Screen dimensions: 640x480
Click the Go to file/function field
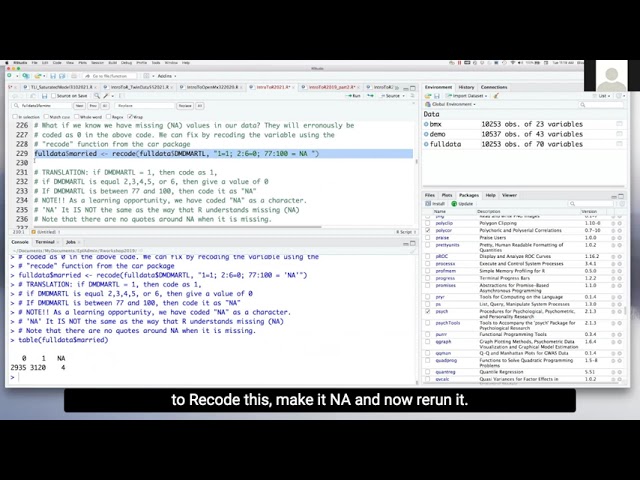point(111,76)
